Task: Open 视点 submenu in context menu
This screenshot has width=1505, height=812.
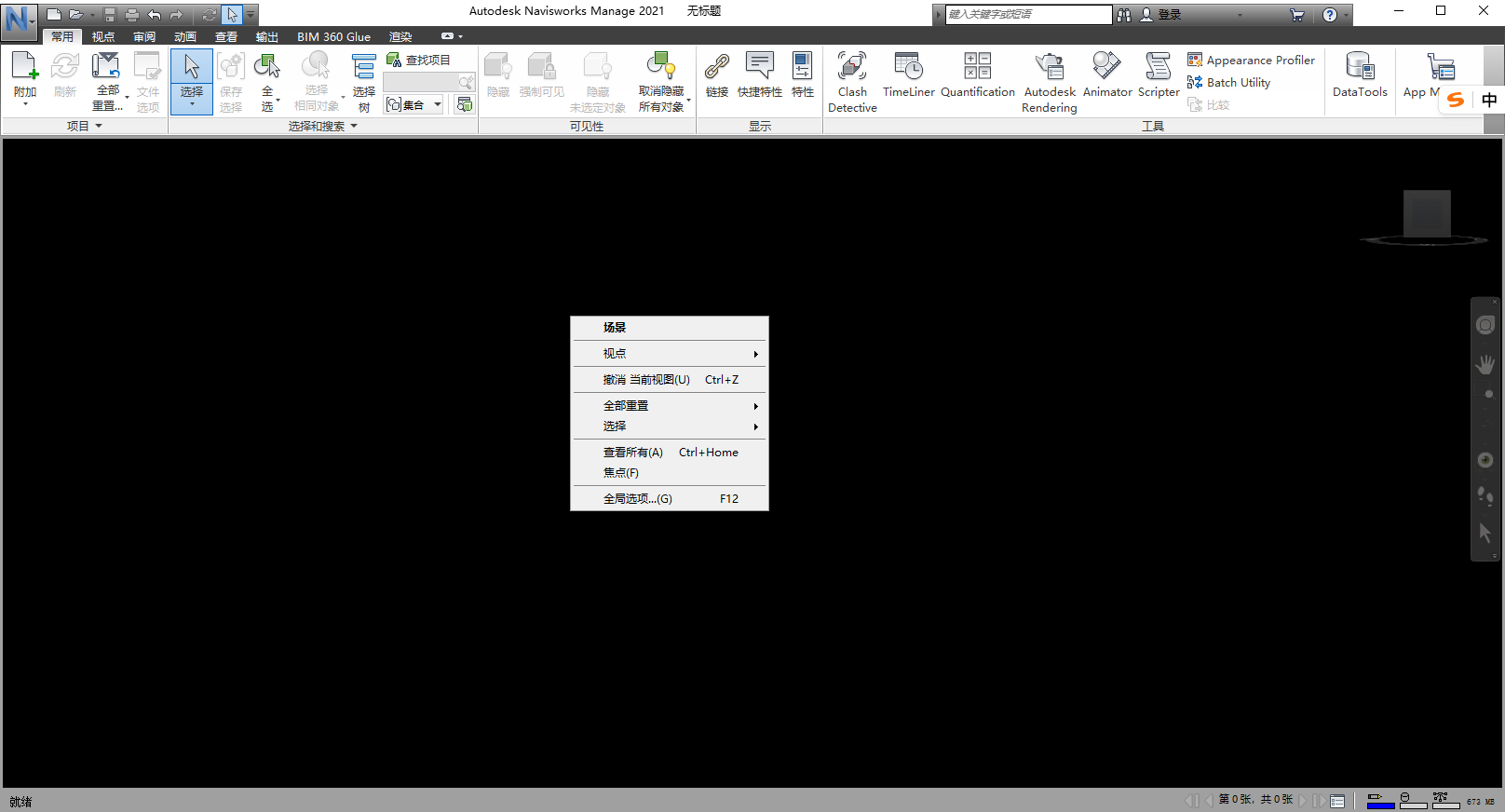Action: tap(670, 354)
